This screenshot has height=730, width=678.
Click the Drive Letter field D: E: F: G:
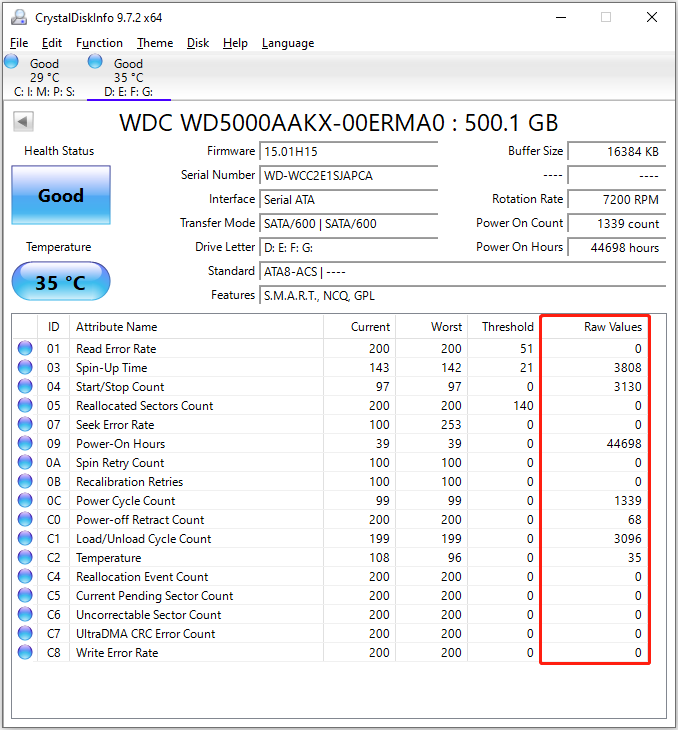pos(349,248)
